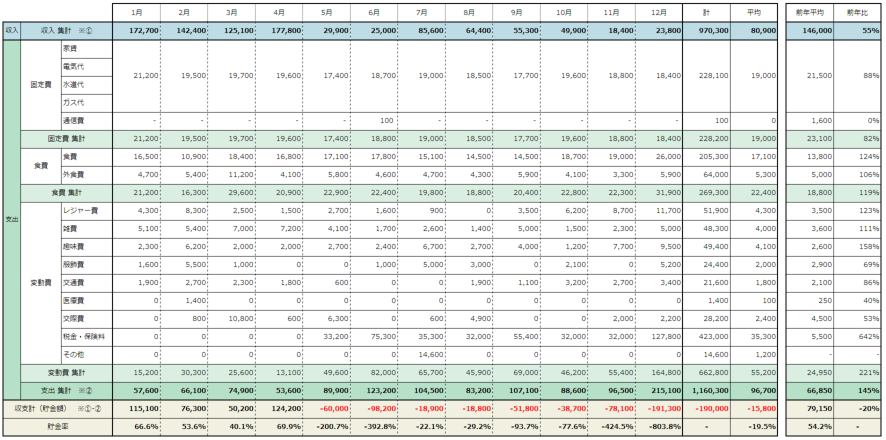Click the 計 total column header
Image resolution: width=886 pixels, height=440 pixels.
click(706, 12)
